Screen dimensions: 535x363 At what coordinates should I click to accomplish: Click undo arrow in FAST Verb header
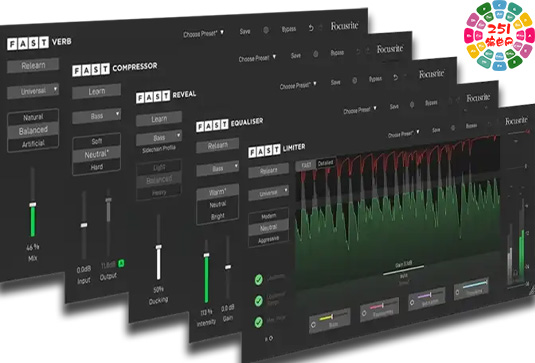(x=311, y=28)
